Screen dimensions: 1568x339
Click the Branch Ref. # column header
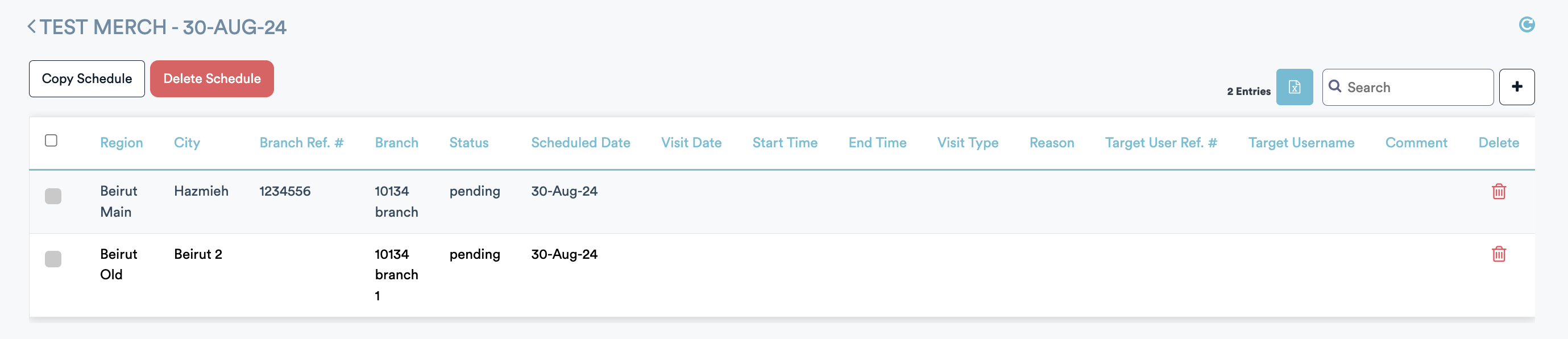pos(301,143)
